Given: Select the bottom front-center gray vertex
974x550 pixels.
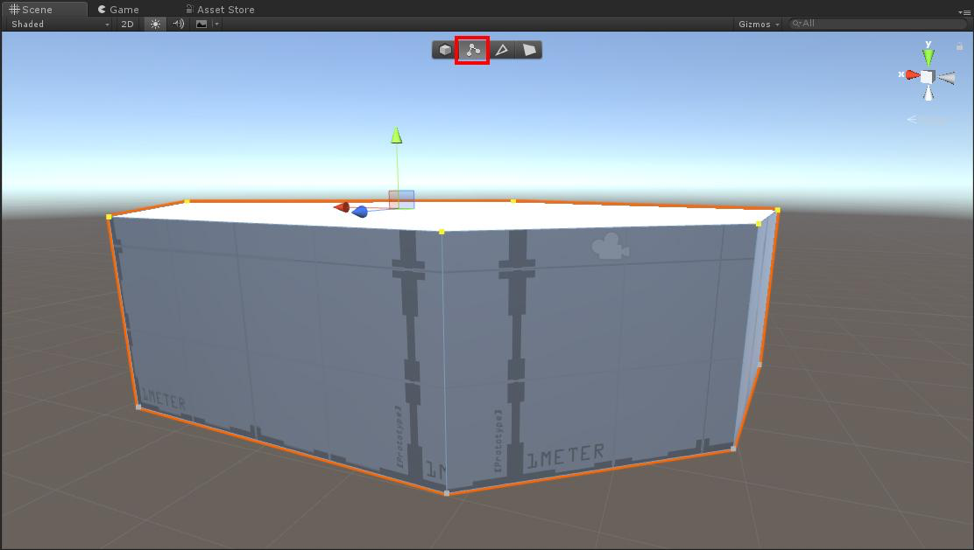Looking at the screenshot, I should tap(447, 493).
